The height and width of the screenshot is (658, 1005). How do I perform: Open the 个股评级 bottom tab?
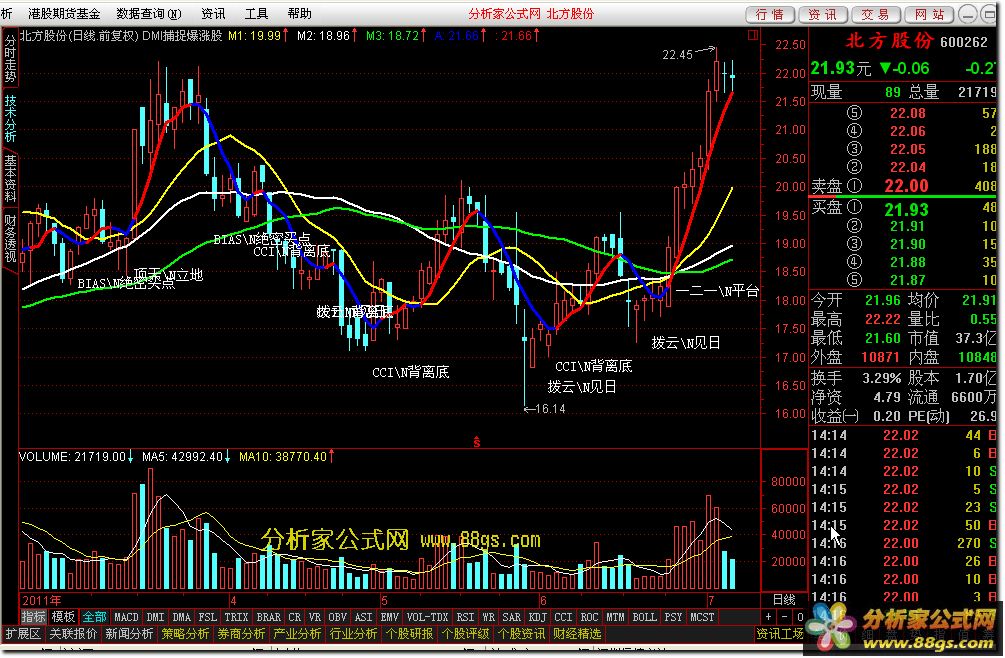[466, 634]
